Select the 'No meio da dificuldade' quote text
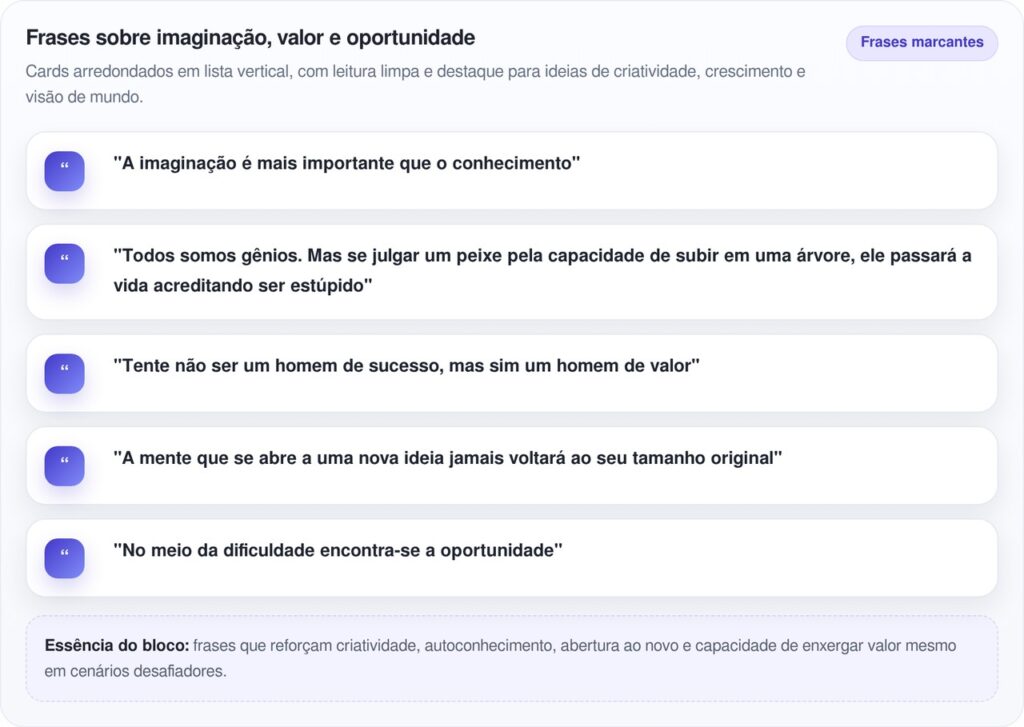Screen dimensions: 1024x727 [x=338, y=550]
